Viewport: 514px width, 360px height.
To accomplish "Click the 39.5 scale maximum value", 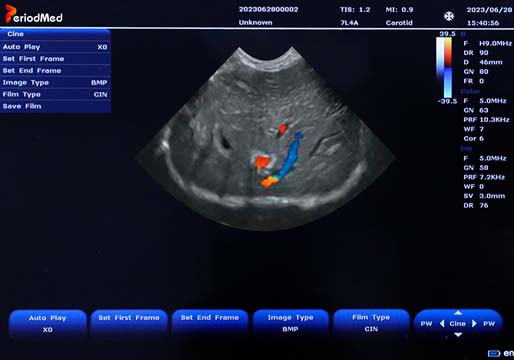I will coord(447,34).
